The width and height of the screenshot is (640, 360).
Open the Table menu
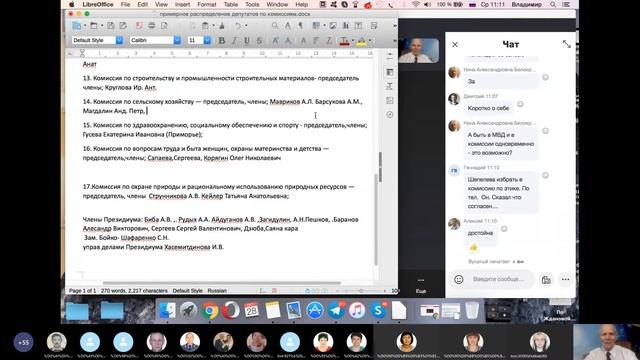(231, 4)
